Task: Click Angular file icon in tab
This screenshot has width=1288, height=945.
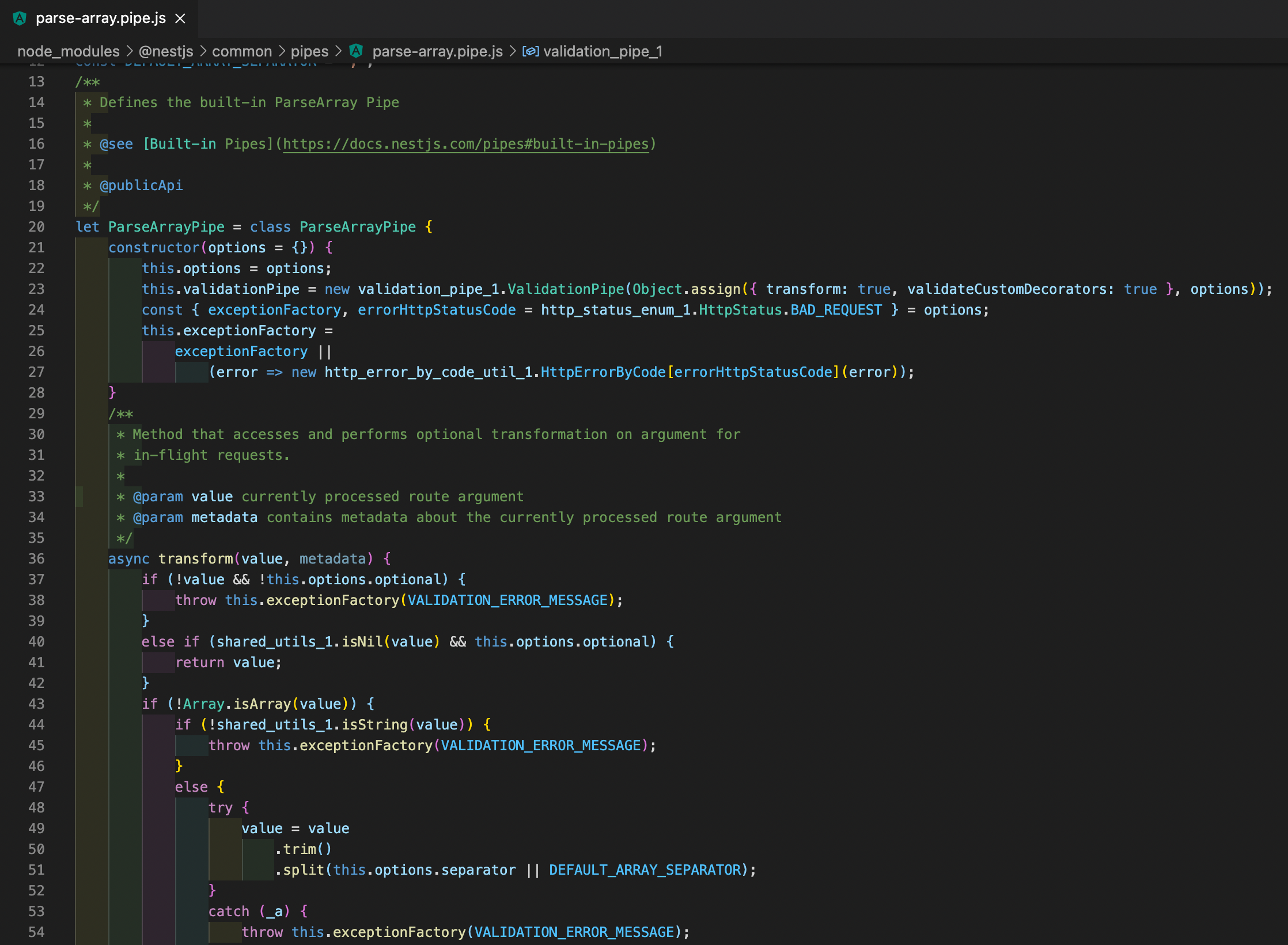Action: tap(20, 18)
